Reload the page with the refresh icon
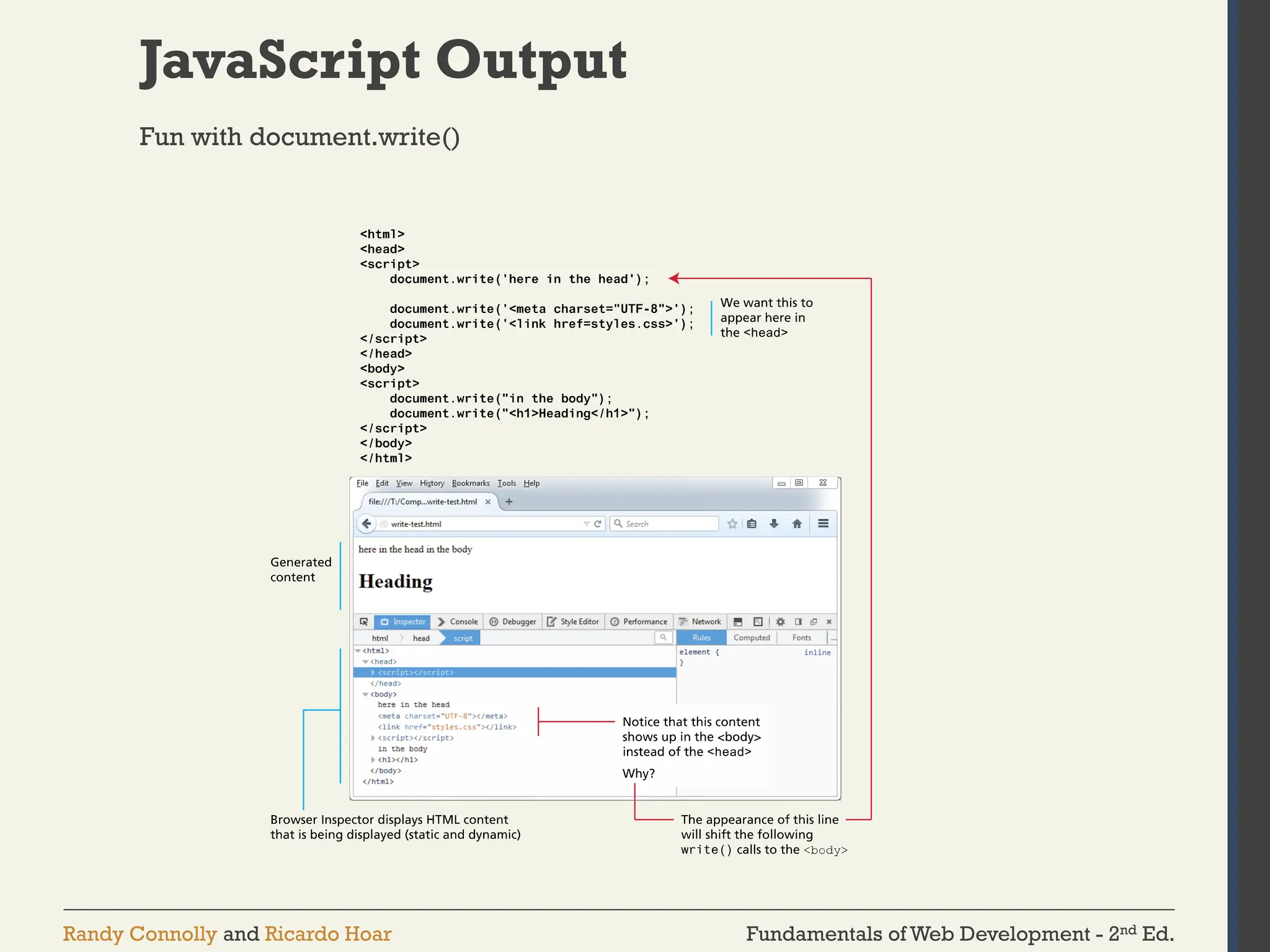This screenshot has height=952, width=1270. pyautogui.click(x=598, y=524)
